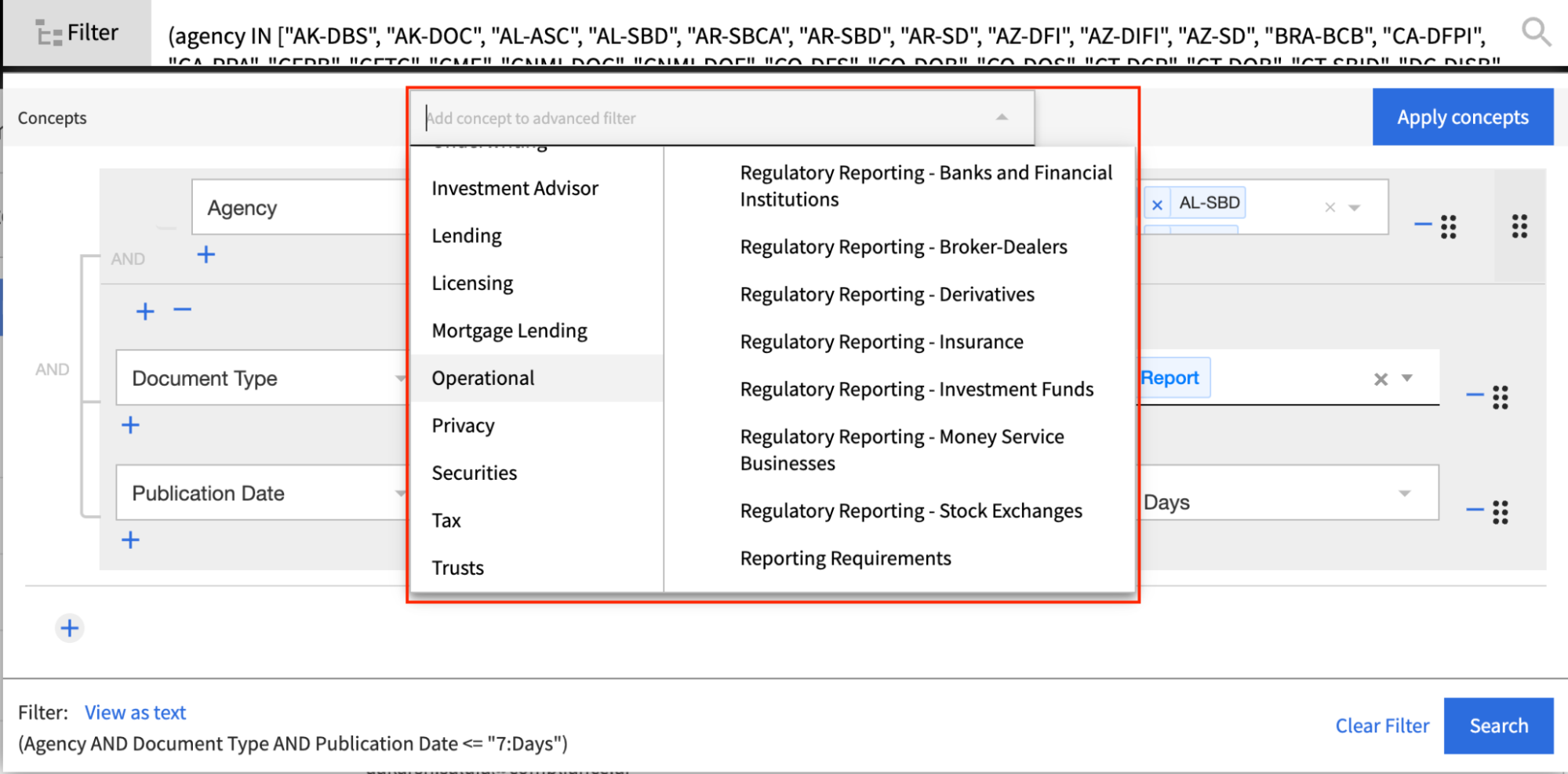The image size is (1568, 774).
Task: Click the plus icon under Agency field
Action: pyautogui.click(x=206, y=255)
